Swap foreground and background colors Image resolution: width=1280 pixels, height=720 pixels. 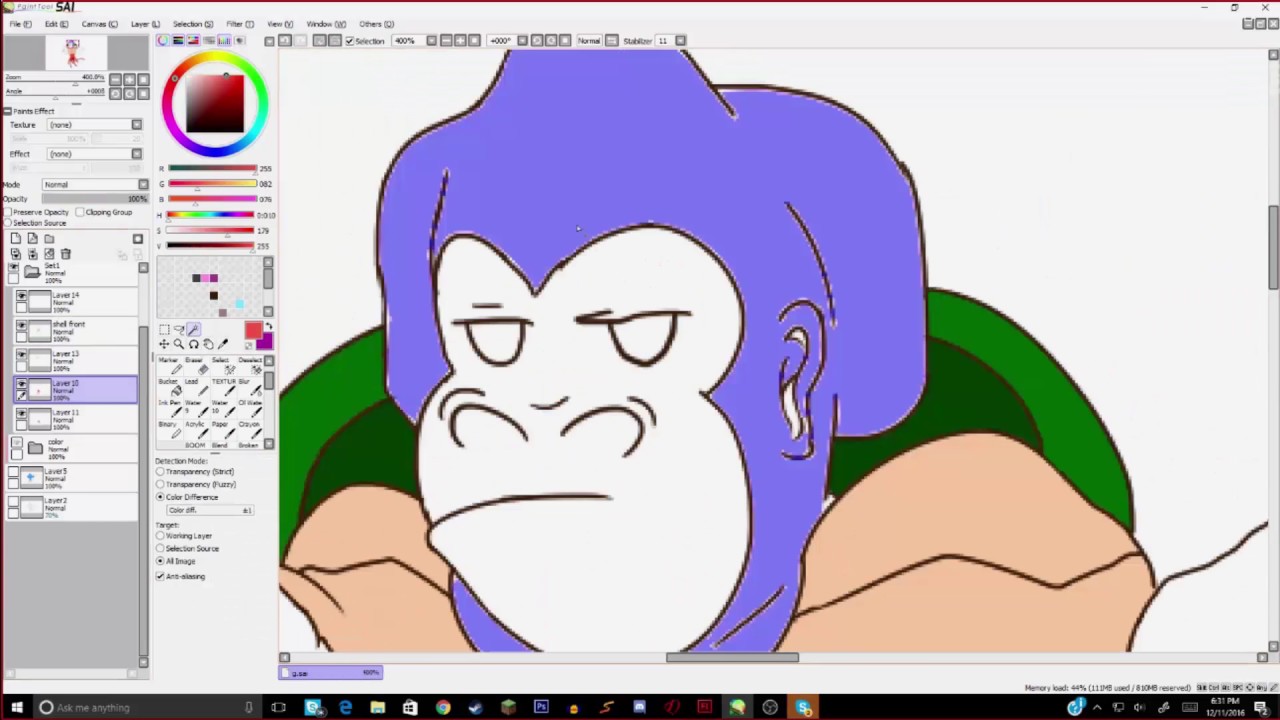267,327
